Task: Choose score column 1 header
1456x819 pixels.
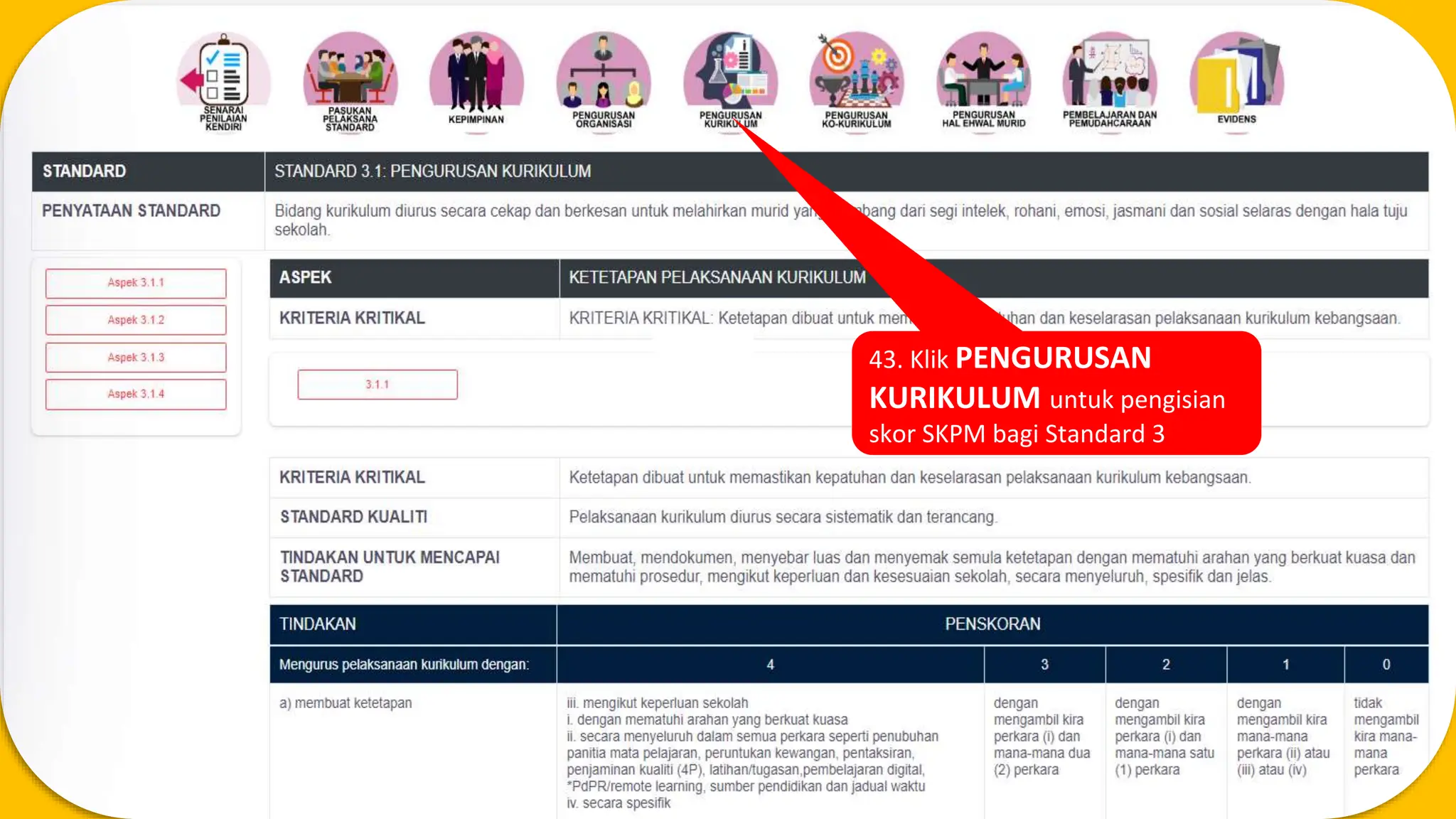Action: pos(1285,664)
